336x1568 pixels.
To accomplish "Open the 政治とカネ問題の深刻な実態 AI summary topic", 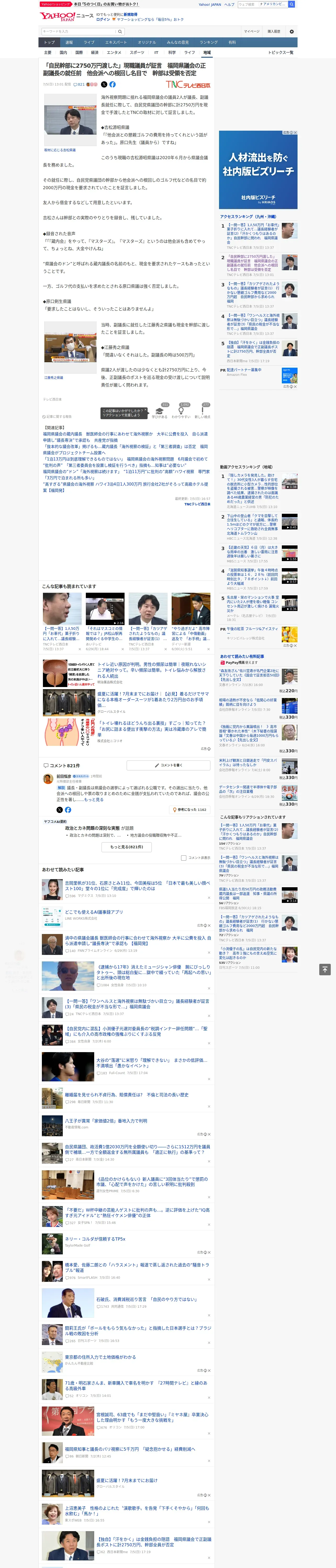I will click(93, 828).
